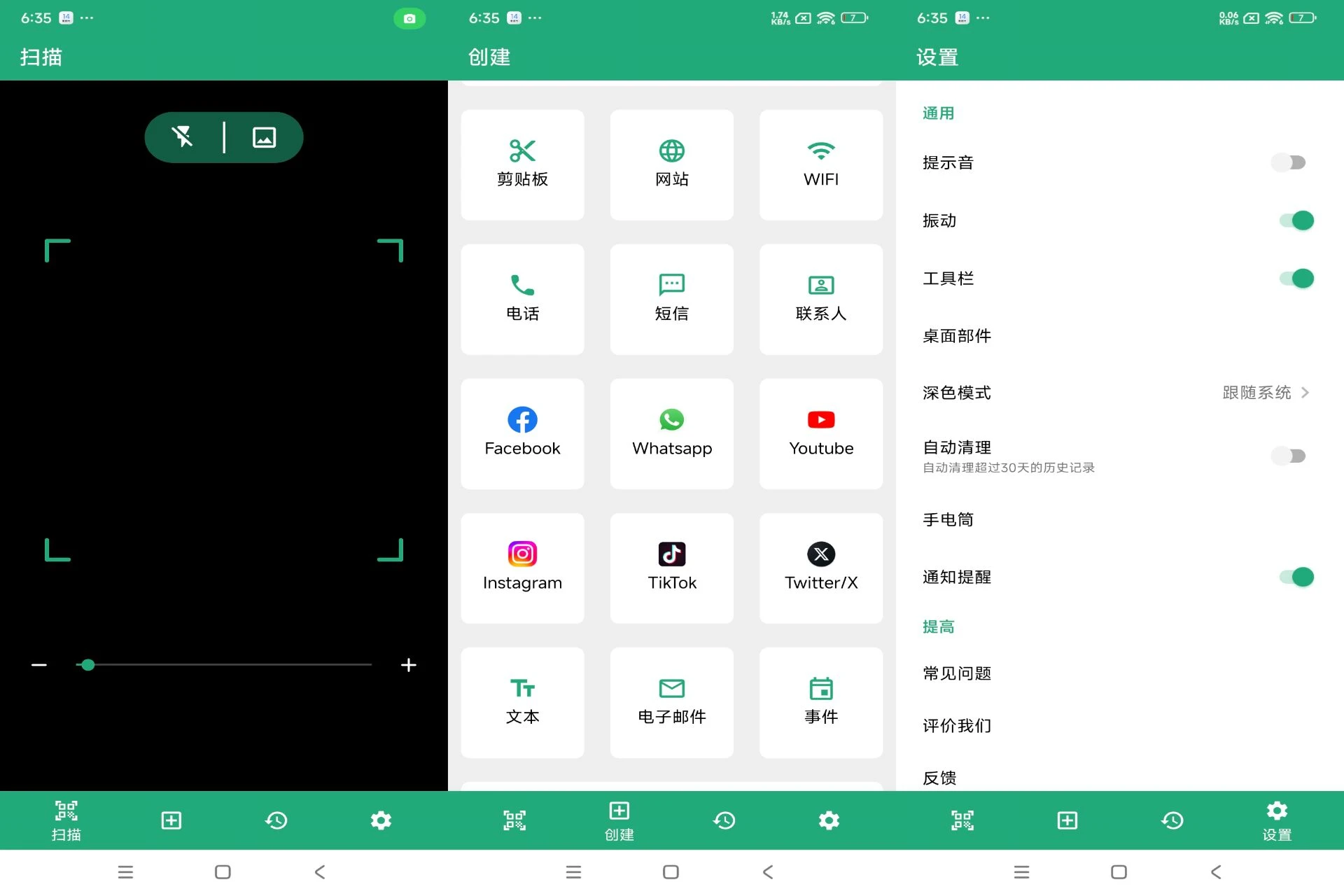This screenshot has width=1344, height=896.
Task: Open the 剪贴板 QR code creator
Action: (x=522, y=163)
